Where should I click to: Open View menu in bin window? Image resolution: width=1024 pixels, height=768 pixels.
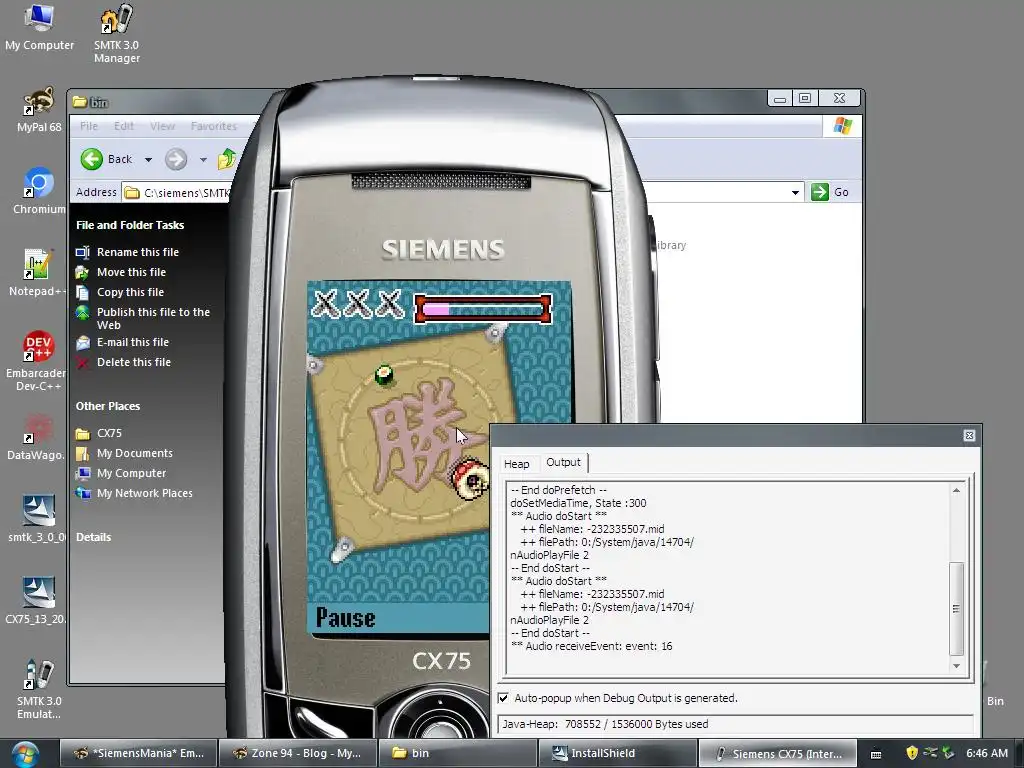click(x=162, y=126)
